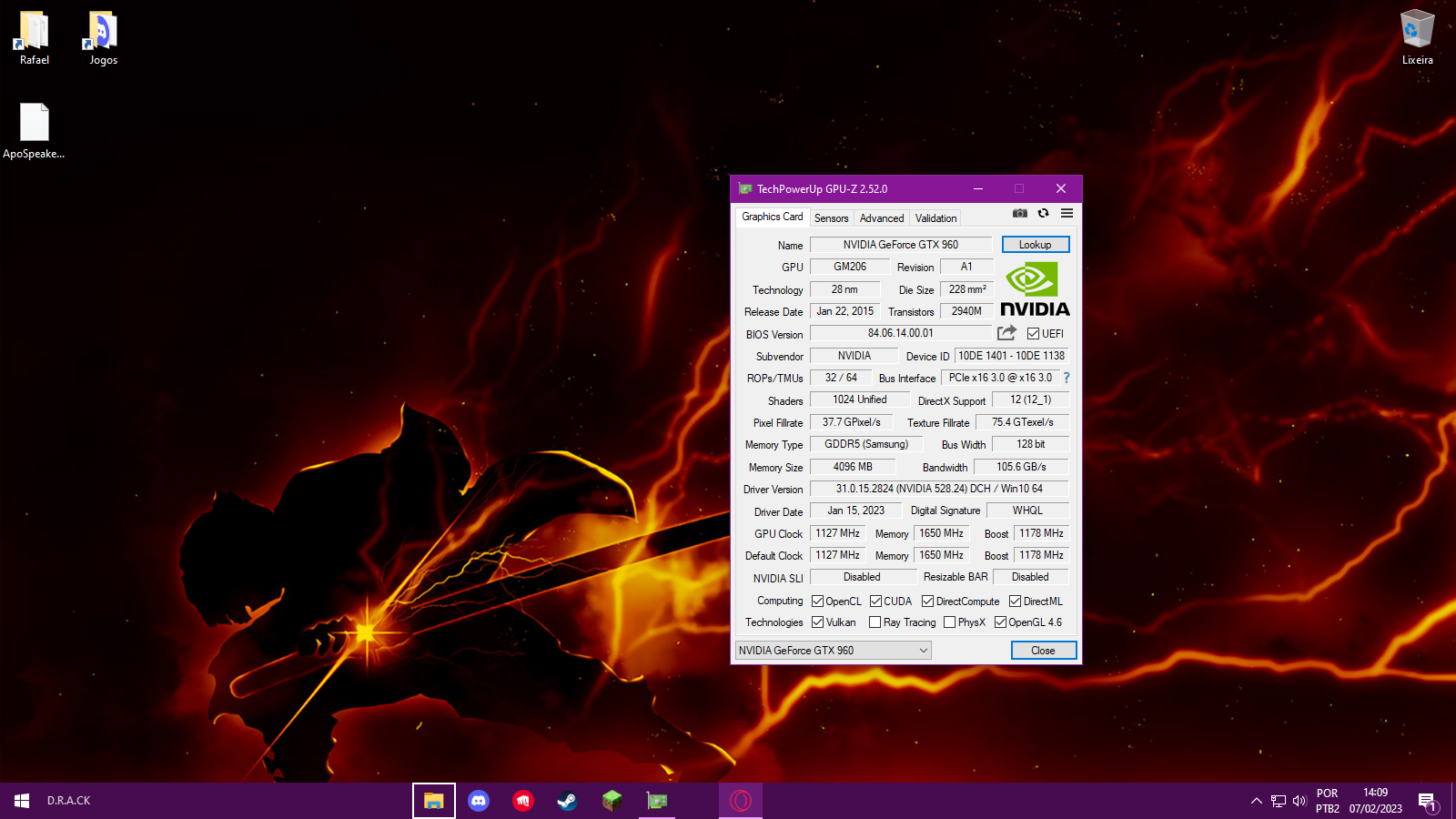Open the Windows Start menu
The image size is (1456, 819).
point(22,801)
